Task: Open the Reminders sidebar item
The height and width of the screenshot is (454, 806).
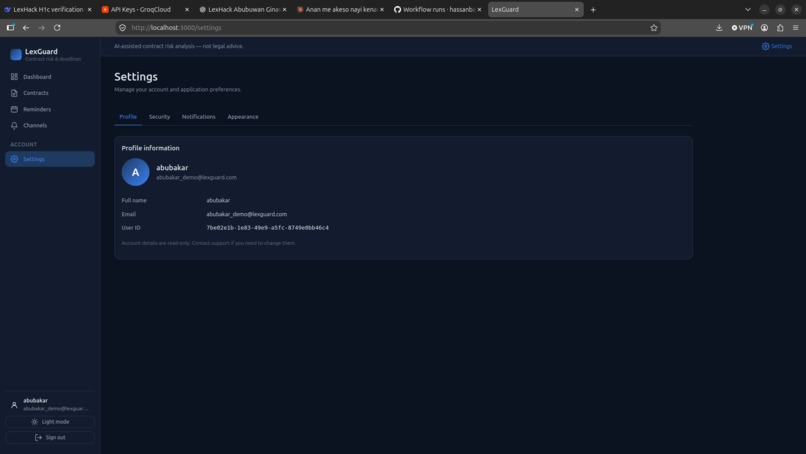Action: tap(50, 110)
